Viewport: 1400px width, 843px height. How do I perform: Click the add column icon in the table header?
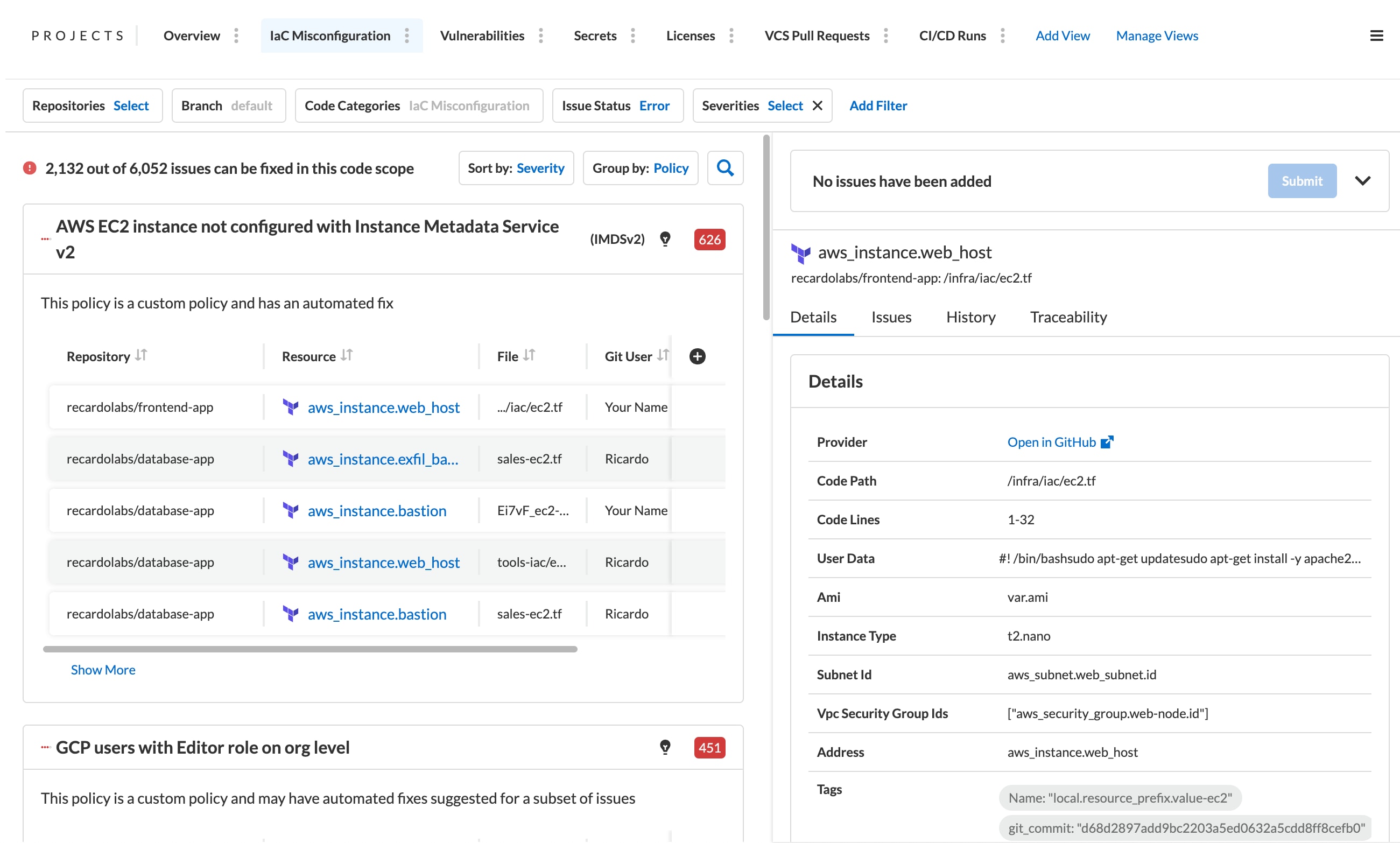click(698, 357)
